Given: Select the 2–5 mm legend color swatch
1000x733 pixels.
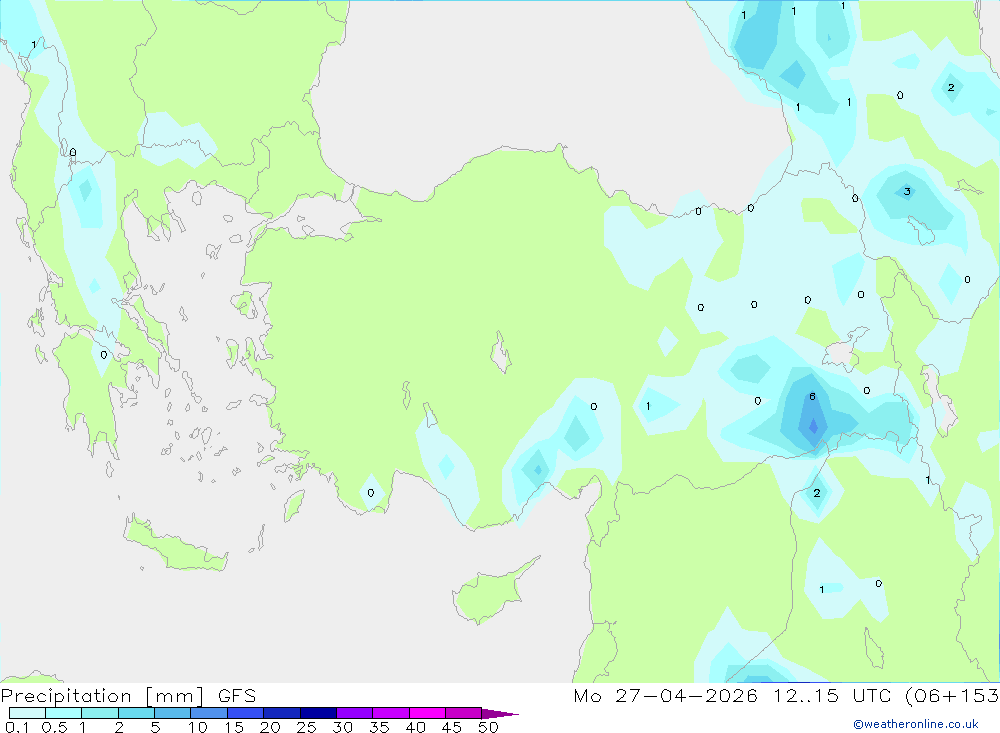Looking at the screenshot, I should point(136,713).
